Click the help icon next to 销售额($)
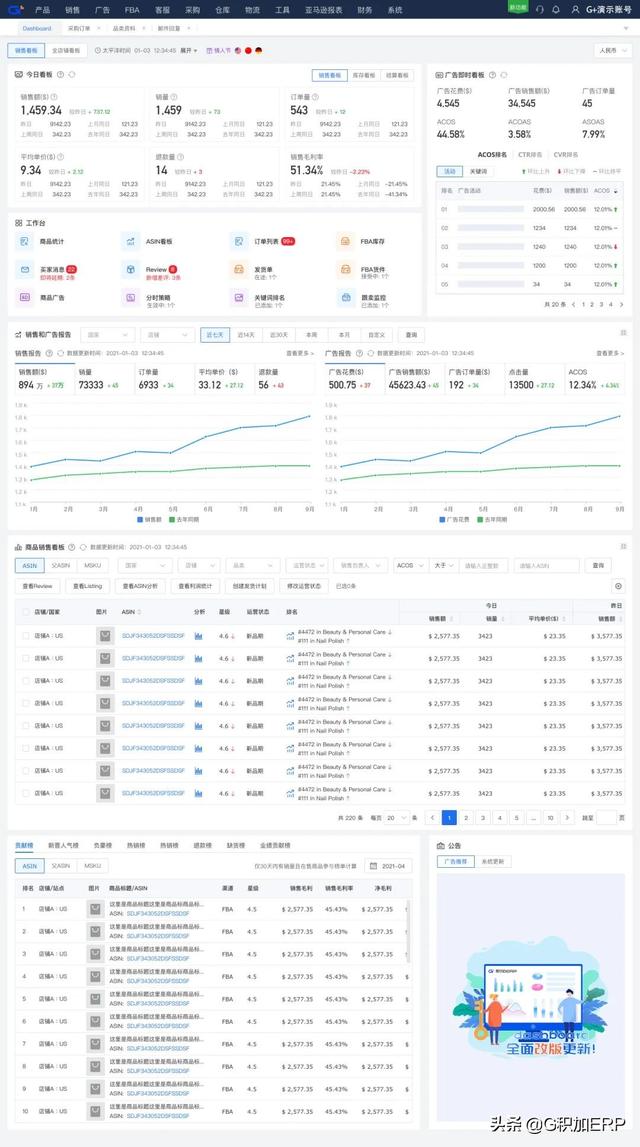Image resolution: width=640 pixels, height=1147 pixels. click(53, 97)
